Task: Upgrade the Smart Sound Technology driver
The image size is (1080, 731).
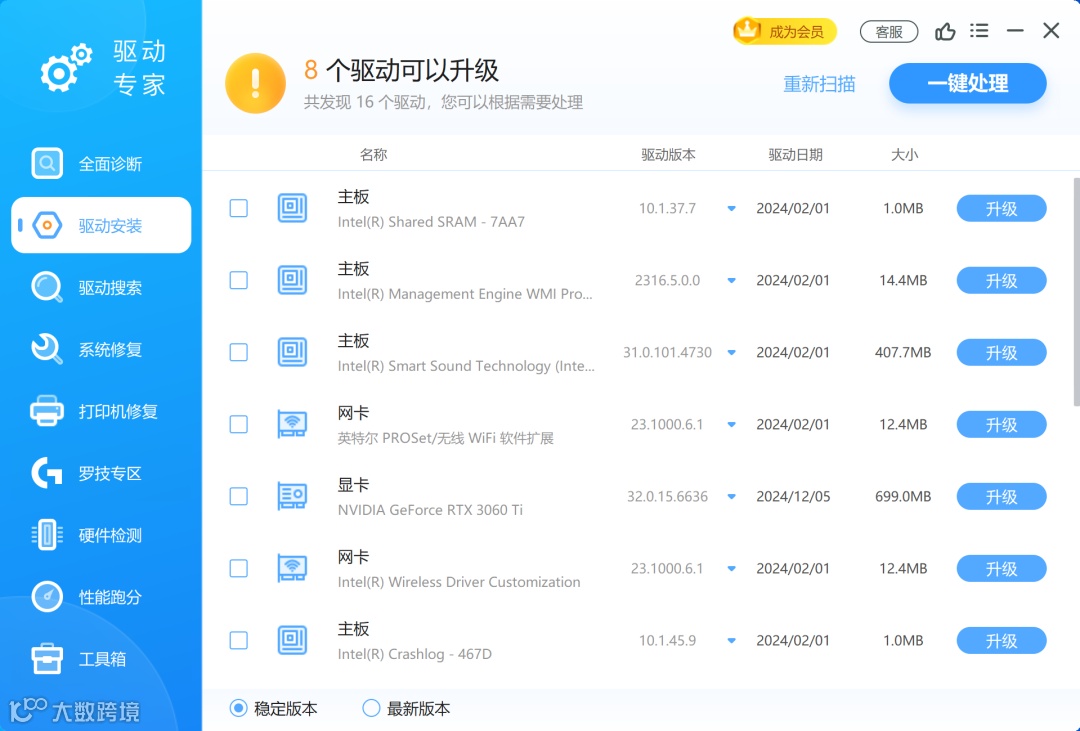Action: tap(1001, 353)
